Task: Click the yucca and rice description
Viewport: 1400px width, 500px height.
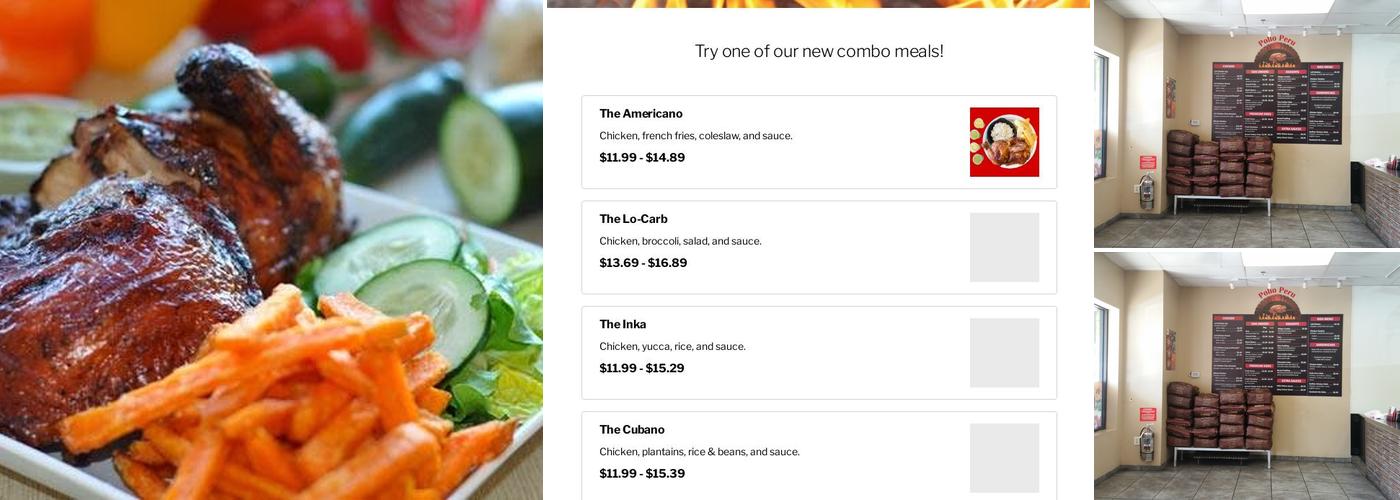Action: point(672,347)
